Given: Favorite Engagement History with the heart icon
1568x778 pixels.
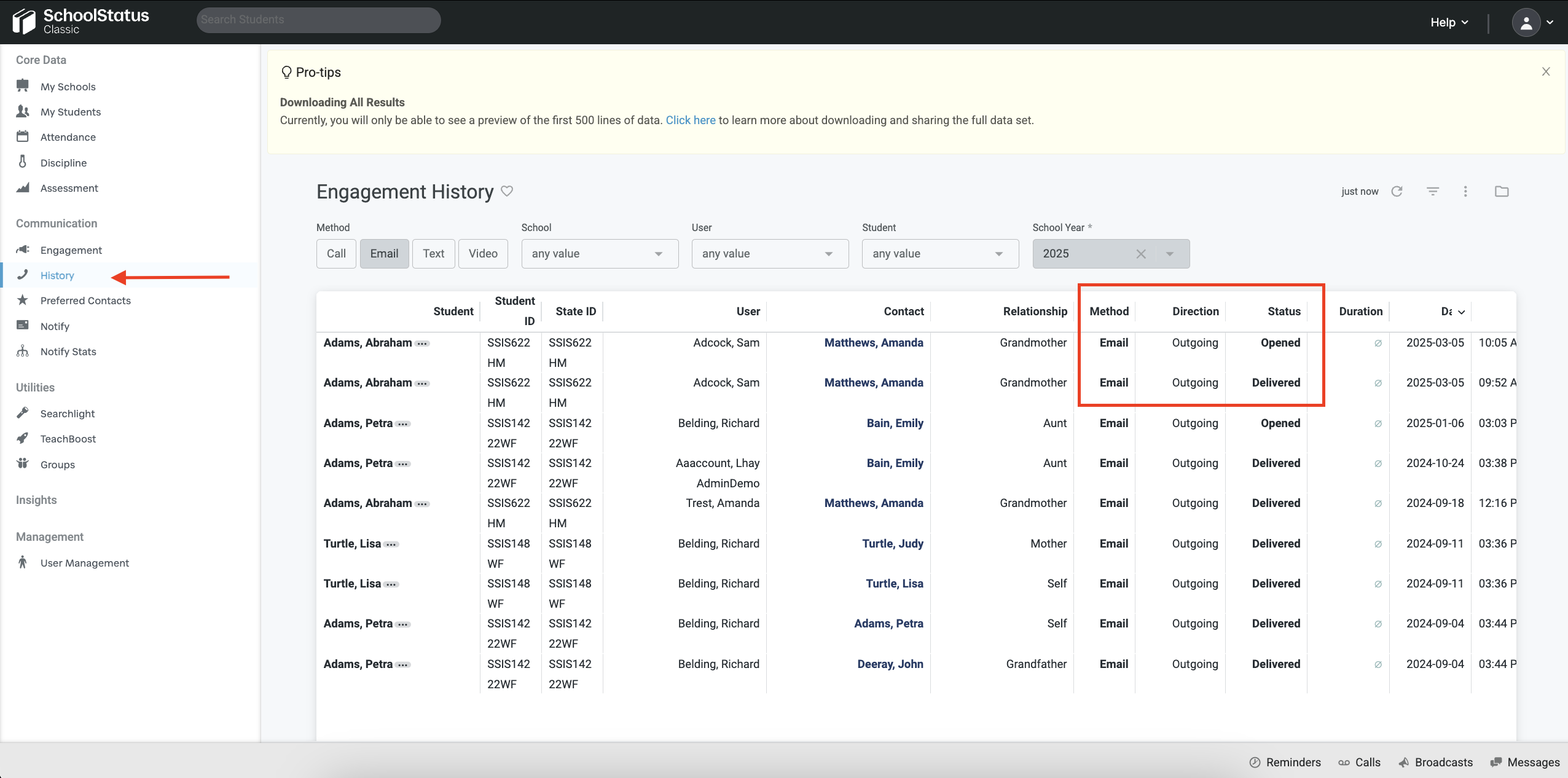Looking at the screenshot, I should pyautogui.click(x=507, y=191).
